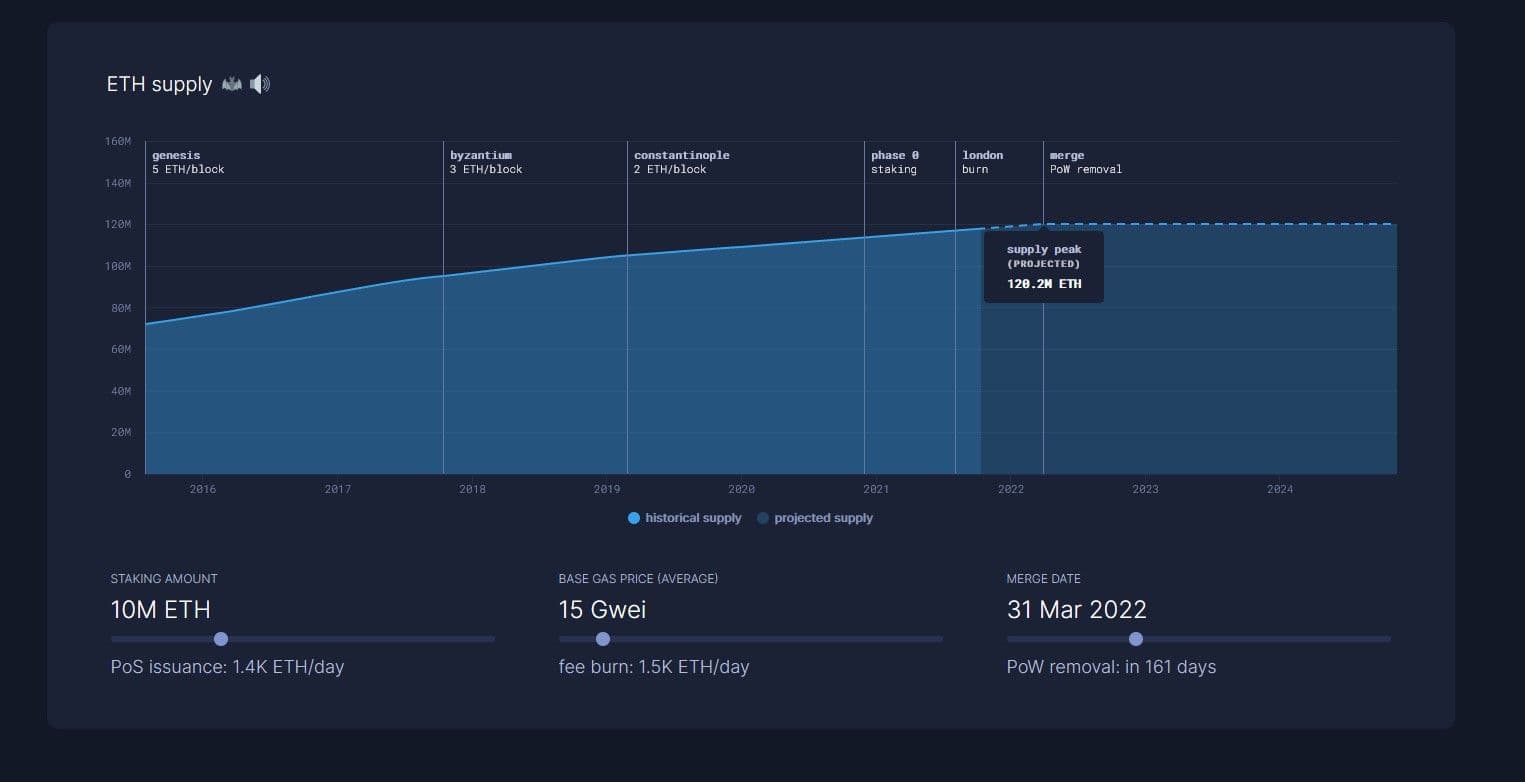Click the genesis 5 ETH/block marker label

point(188,162)
